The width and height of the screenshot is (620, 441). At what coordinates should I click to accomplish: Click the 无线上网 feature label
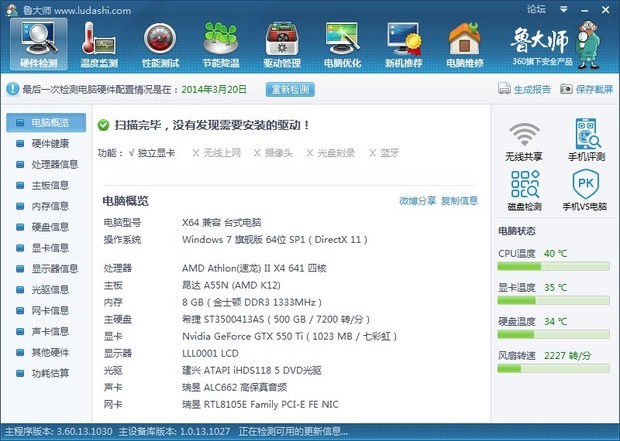tap(222, 153)
